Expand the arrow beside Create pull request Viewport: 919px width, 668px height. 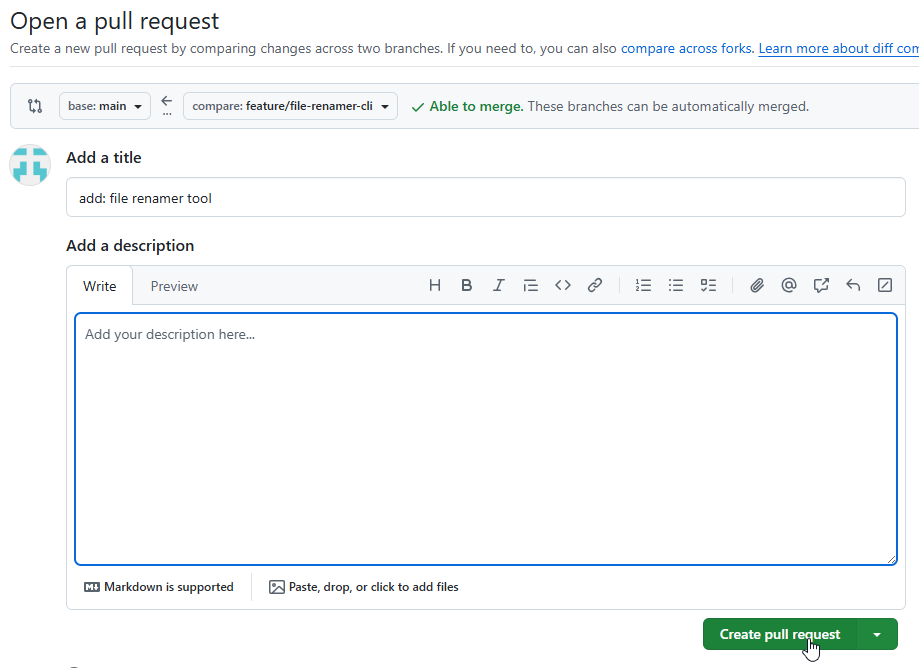[x=877, y=635]
